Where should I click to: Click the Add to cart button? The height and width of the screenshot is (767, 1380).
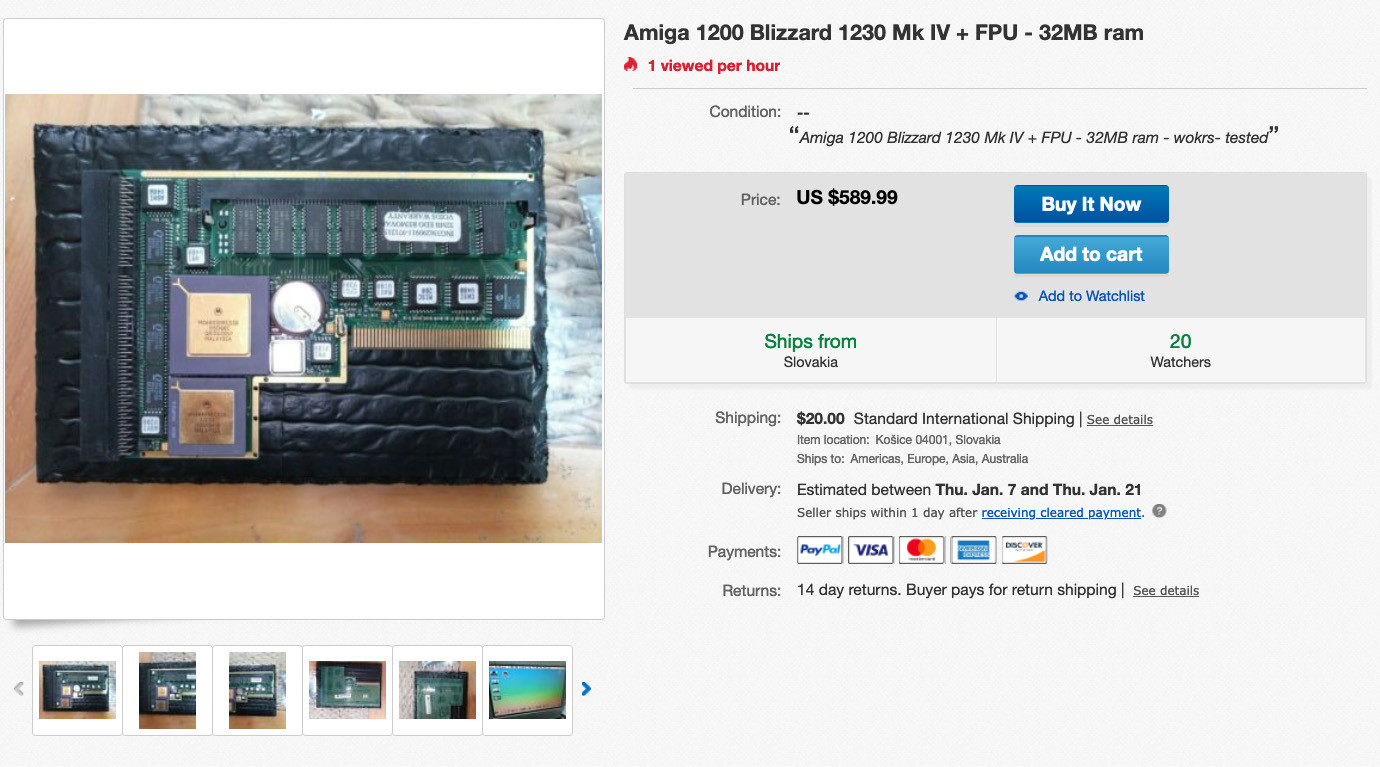tap(1091, 254)
